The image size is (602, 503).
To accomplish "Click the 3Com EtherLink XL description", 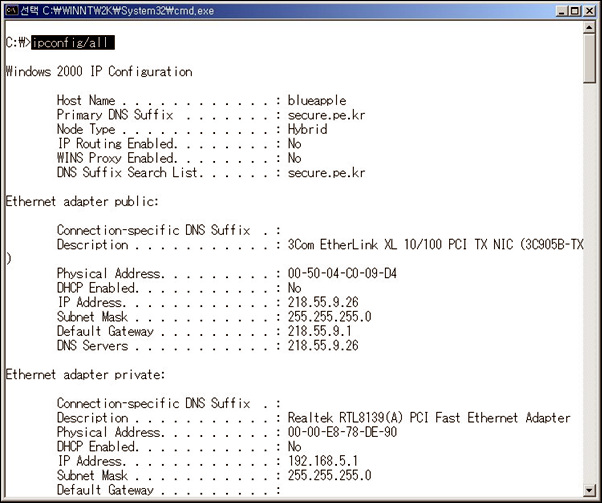I will coord(435,245).
